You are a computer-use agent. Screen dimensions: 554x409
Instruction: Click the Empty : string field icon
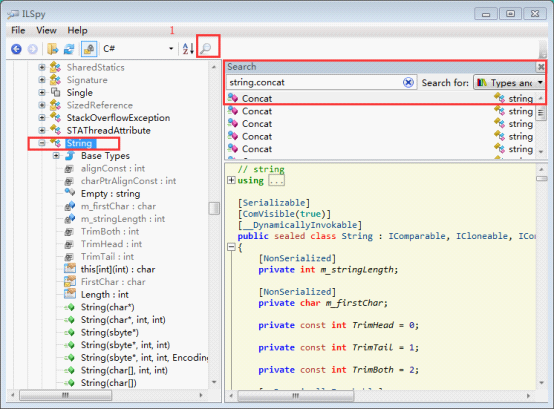pos(70,193)
